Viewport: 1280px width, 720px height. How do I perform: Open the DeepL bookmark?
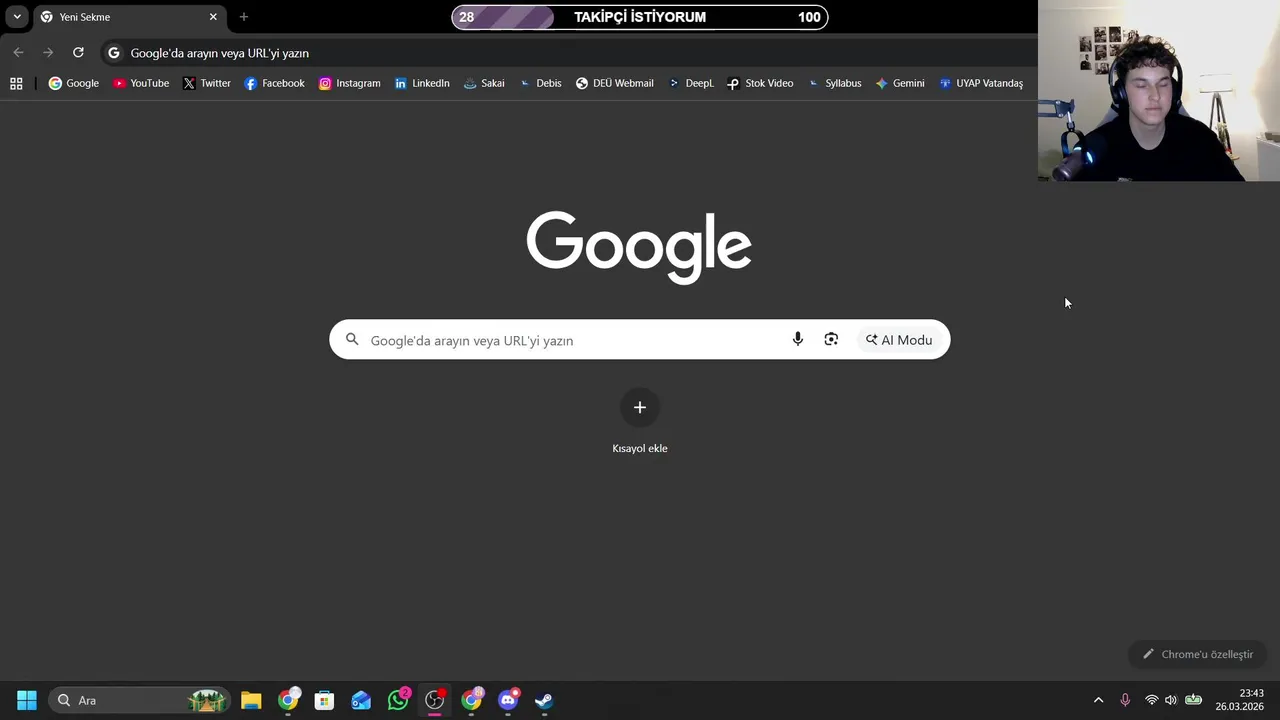(690, 84)
